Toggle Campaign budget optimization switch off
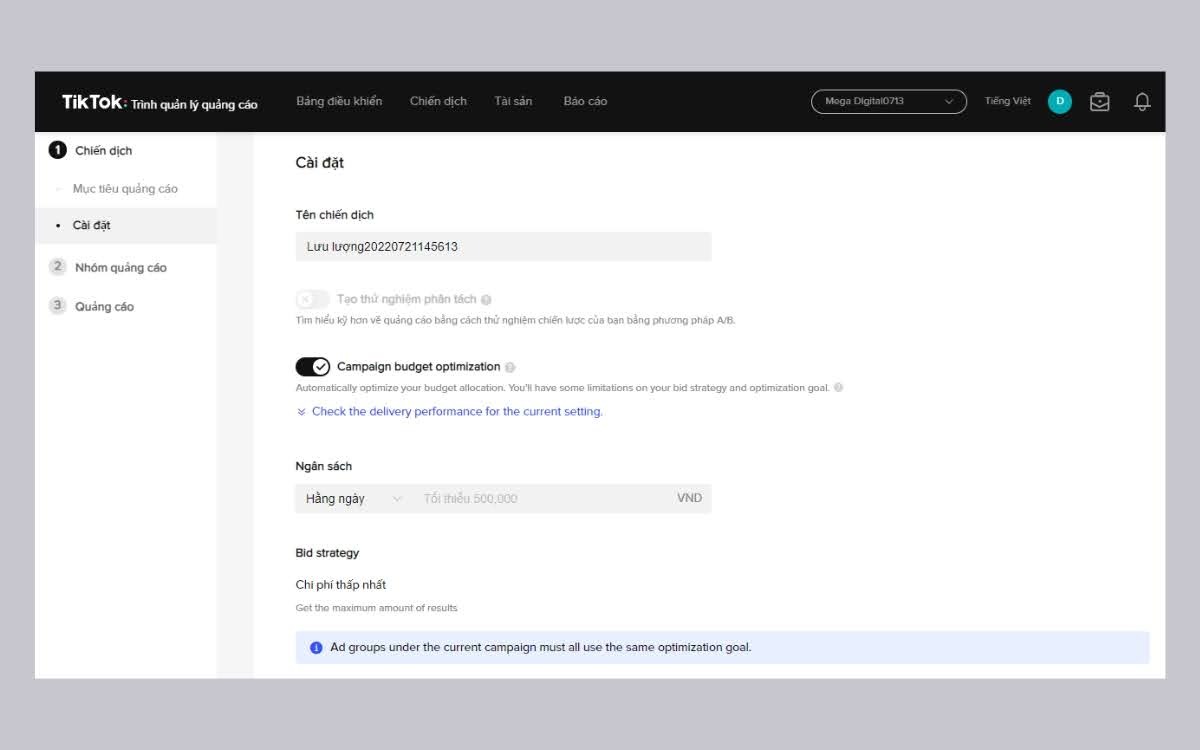This screenshot has width=1200, height=750. tap(312, 367)
